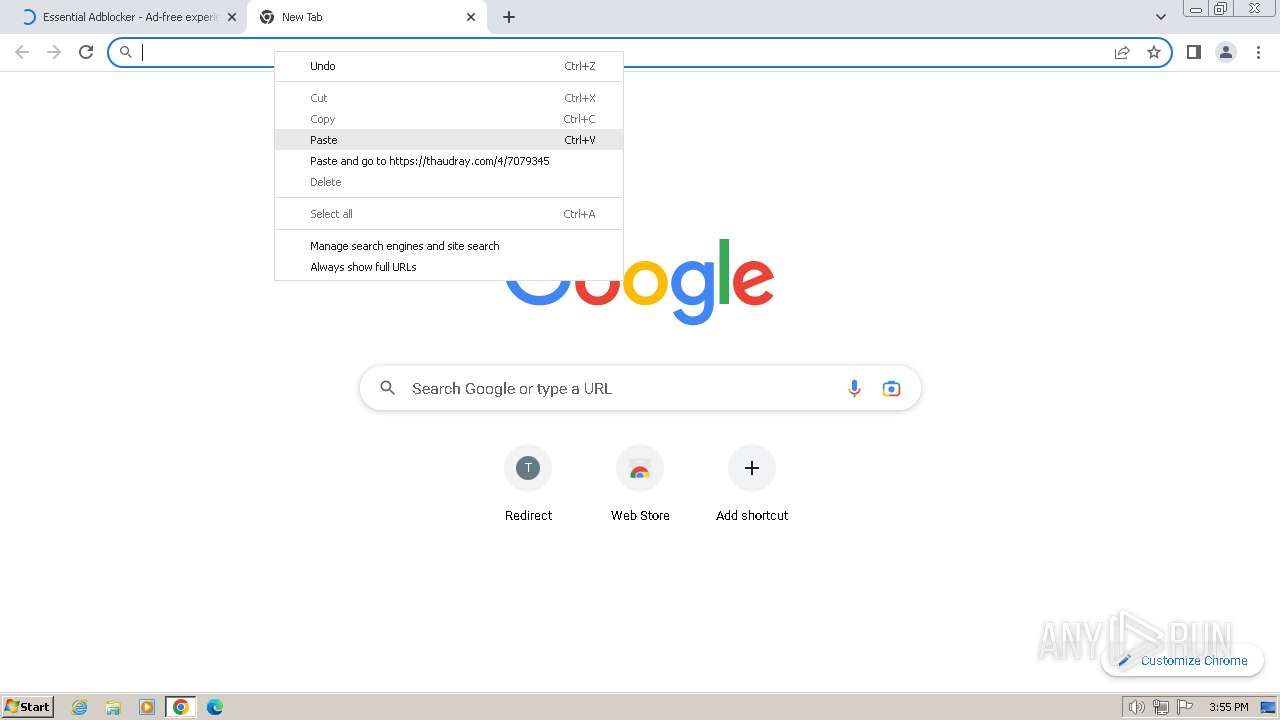Click the back navigation arrow
This screenshot has width=1280, height=720.
click(x=22, y=52)
